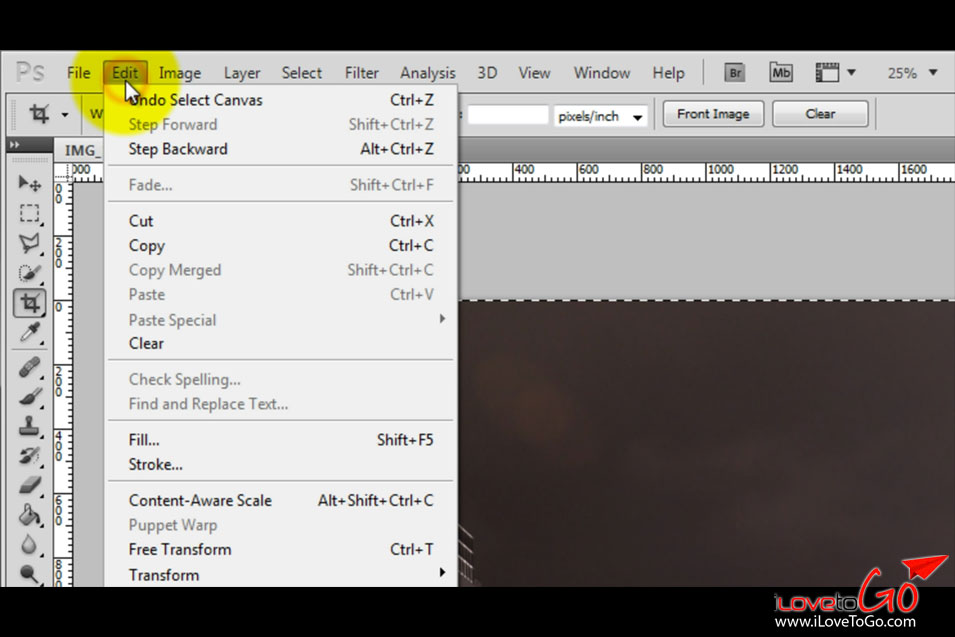The height and width of the screenshot is (637, 955).
Task: Open the Select menu
Action: 301,73
